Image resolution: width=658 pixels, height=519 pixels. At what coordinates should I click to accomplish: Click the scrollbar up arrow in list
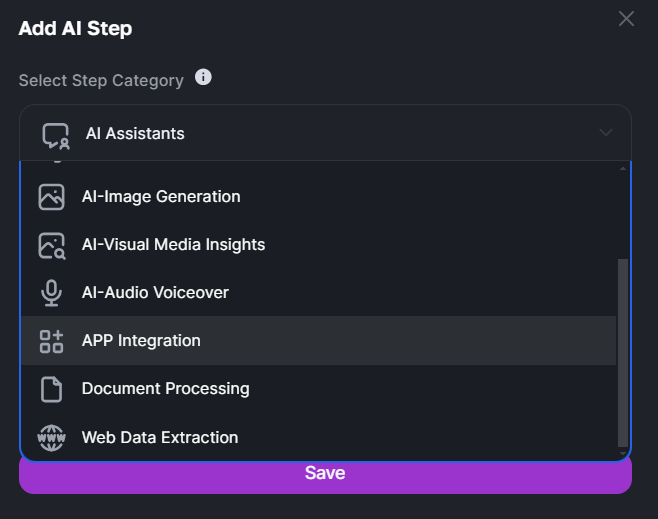coord(623,169)
